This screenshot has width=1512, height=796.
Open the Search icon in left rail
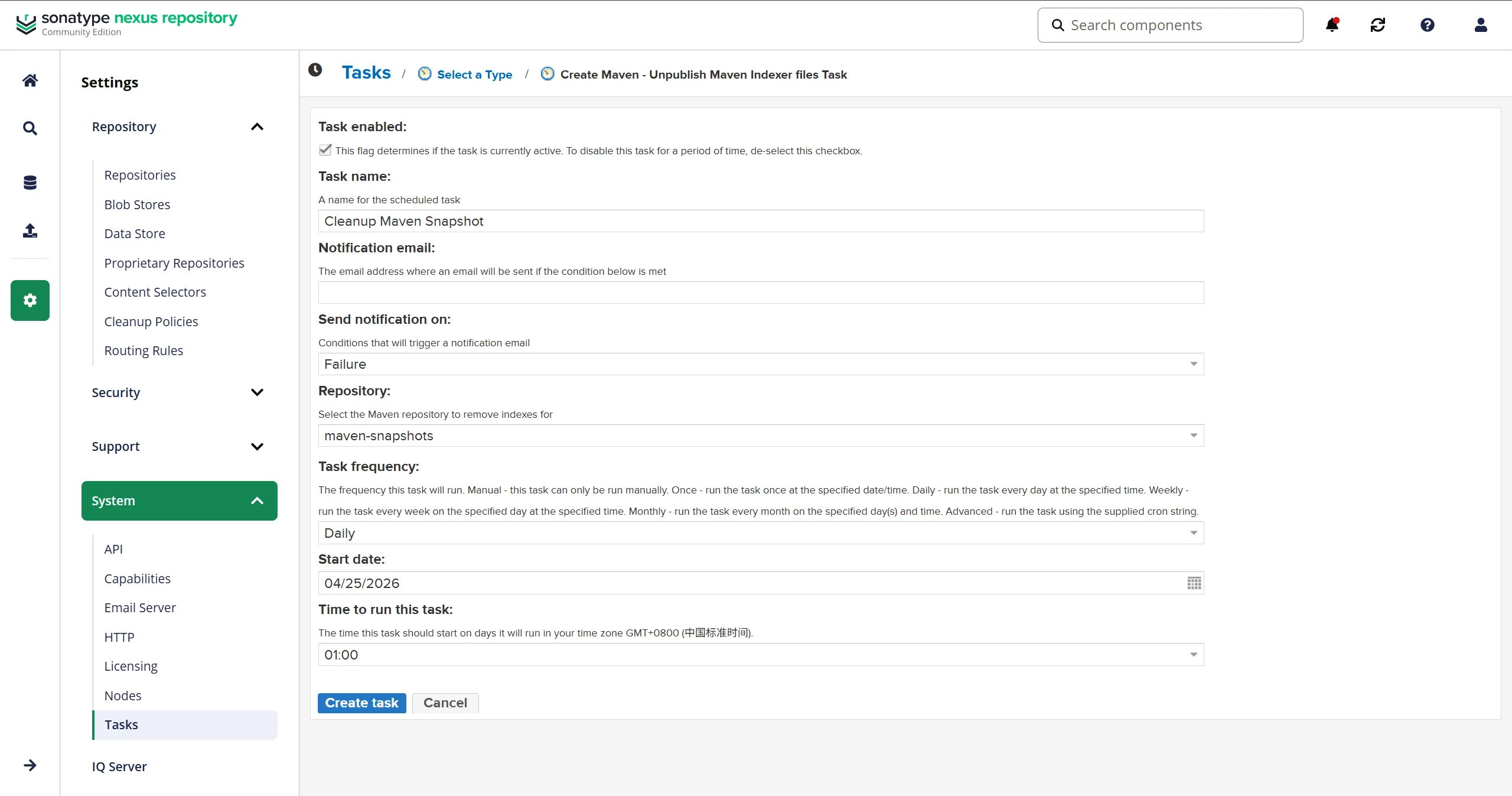[x=30, y=128]
